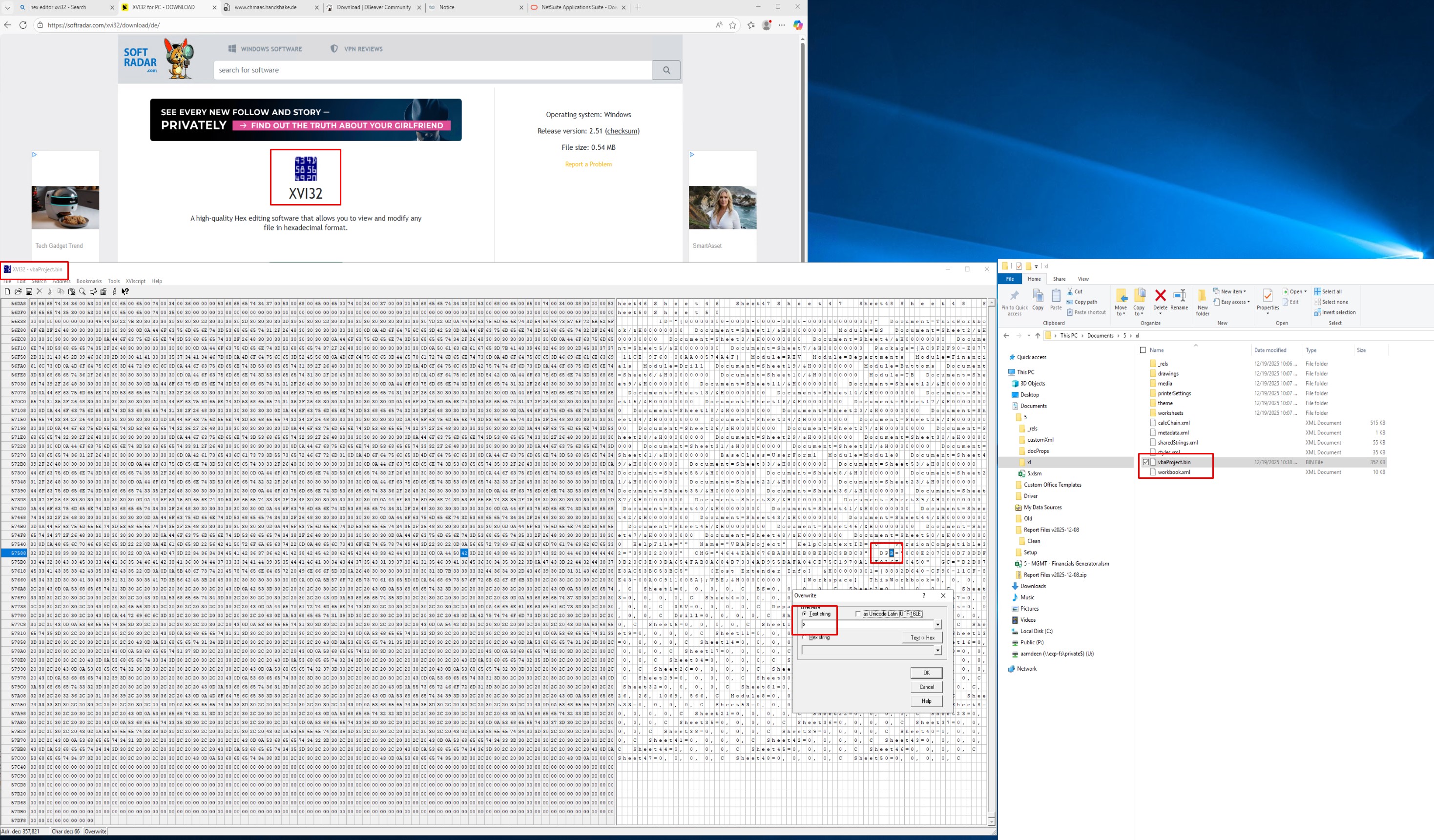
Task: Open the text string history dropdown arrow
Action: click(937, 624)
